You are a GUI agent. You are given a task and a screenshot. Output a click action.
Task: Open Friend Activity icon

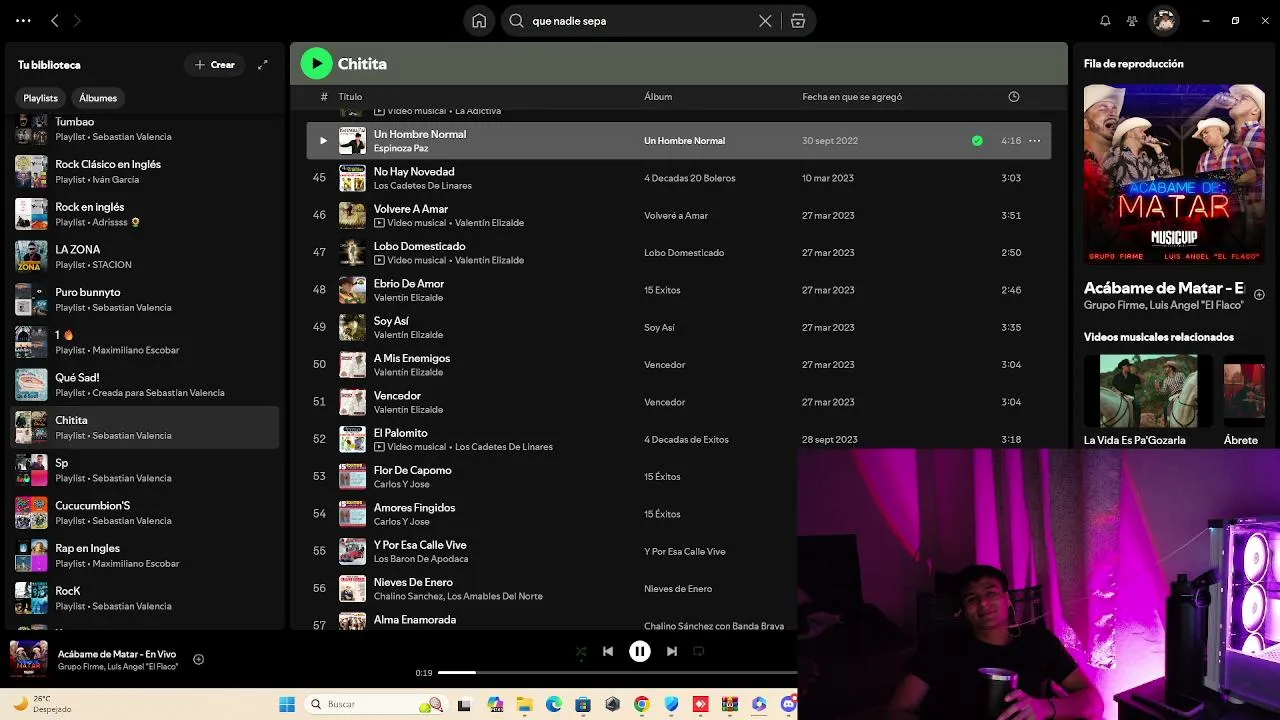(1132, 20)
